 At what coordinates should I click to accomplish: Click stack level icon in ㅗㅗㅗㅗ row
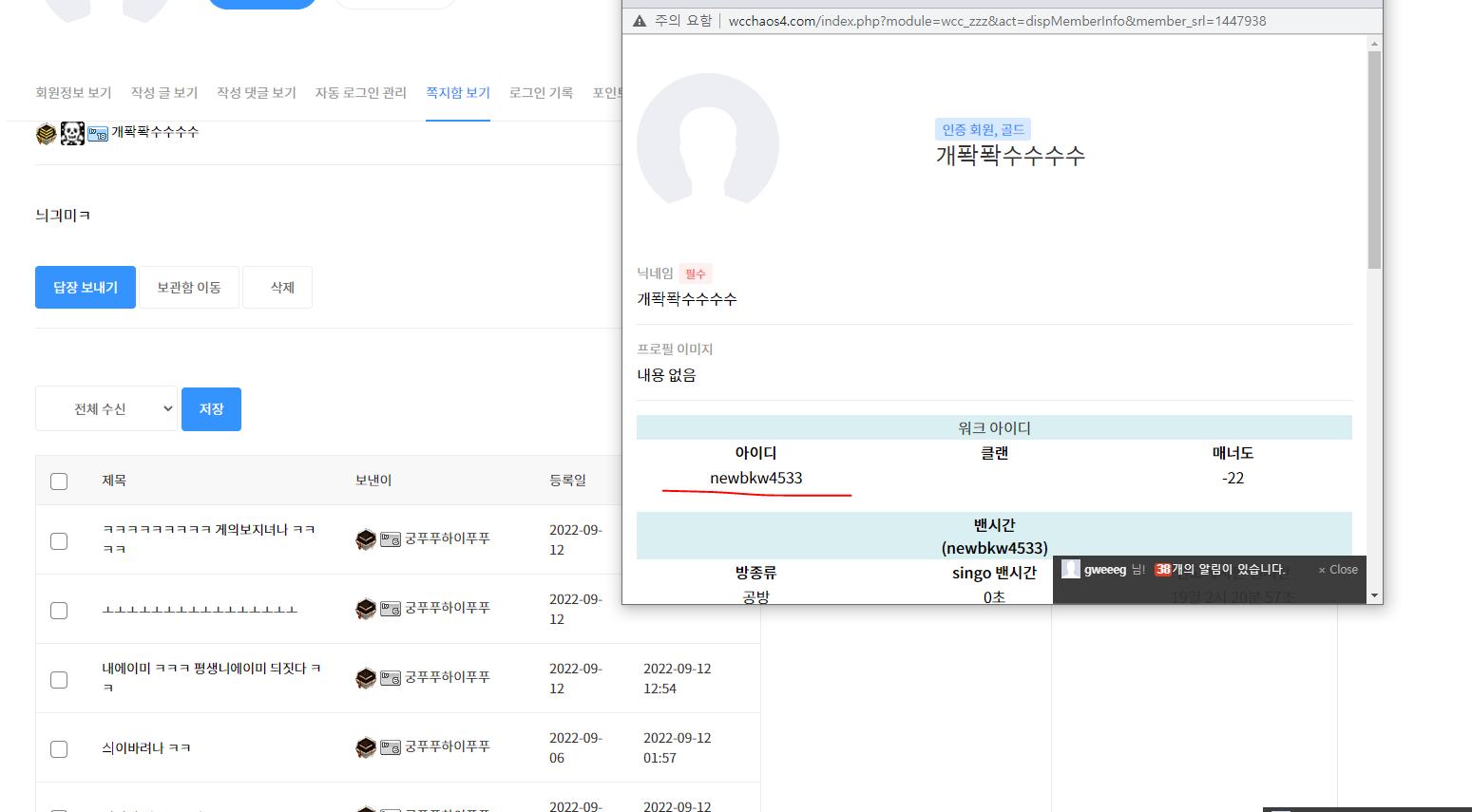pos(366,609)
